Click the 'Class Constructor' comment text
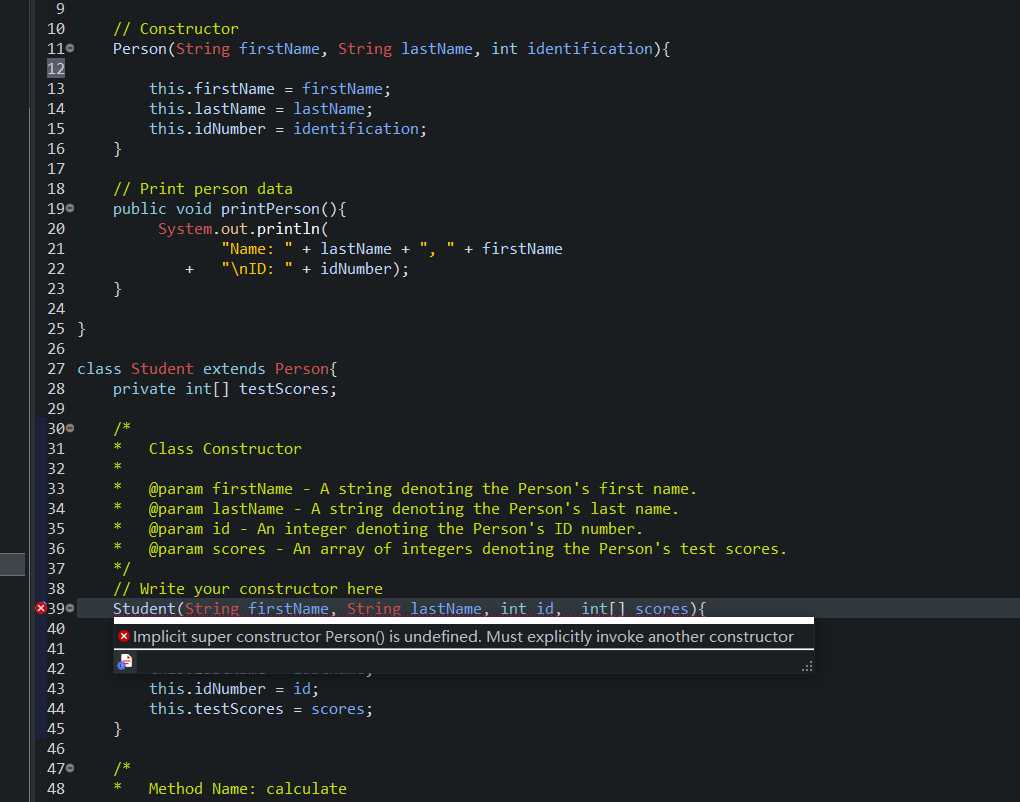1020x802 pixels. coord(225,449)
